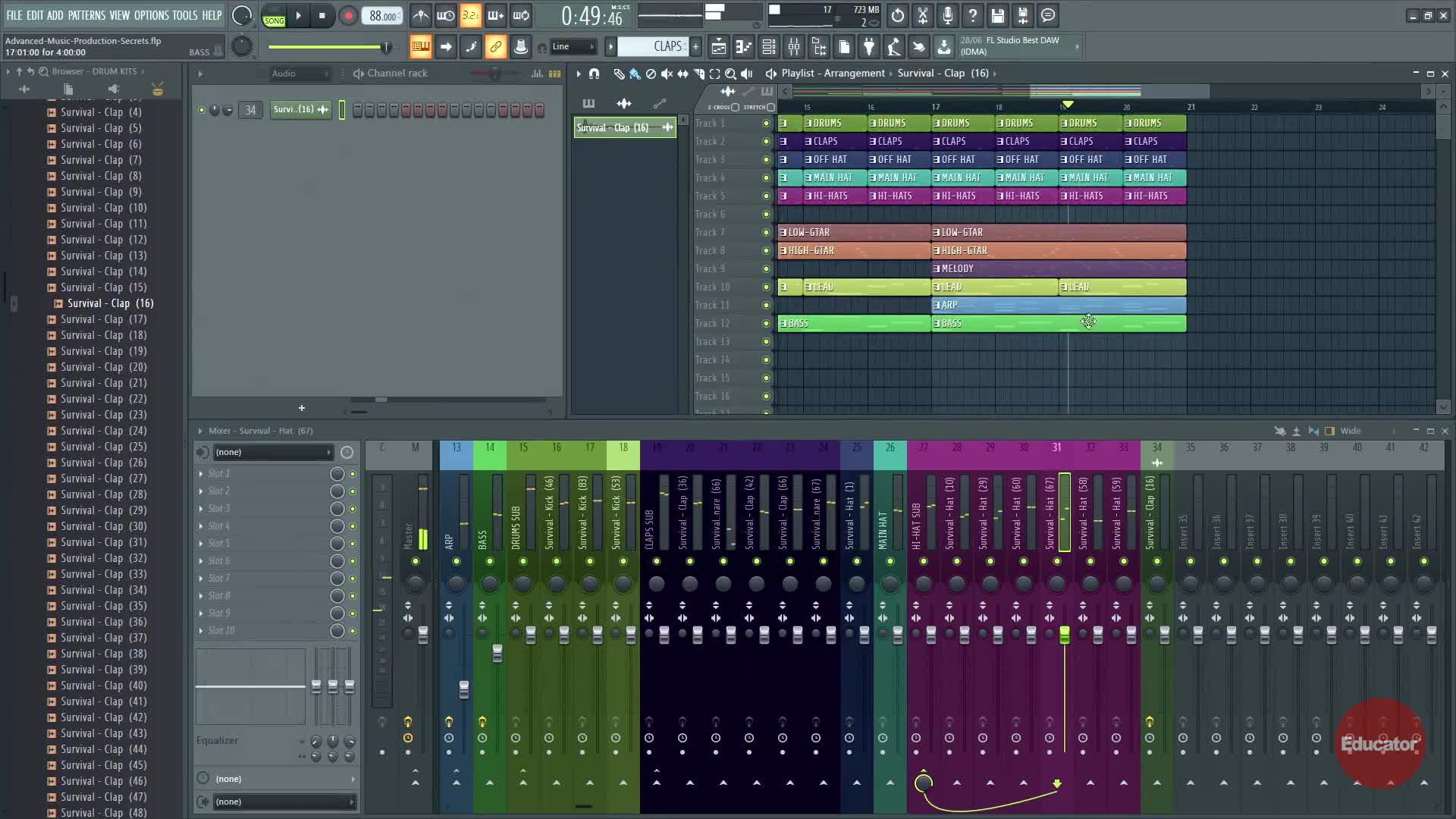Click the metronome icon in the toolbar

coord(420,15)
